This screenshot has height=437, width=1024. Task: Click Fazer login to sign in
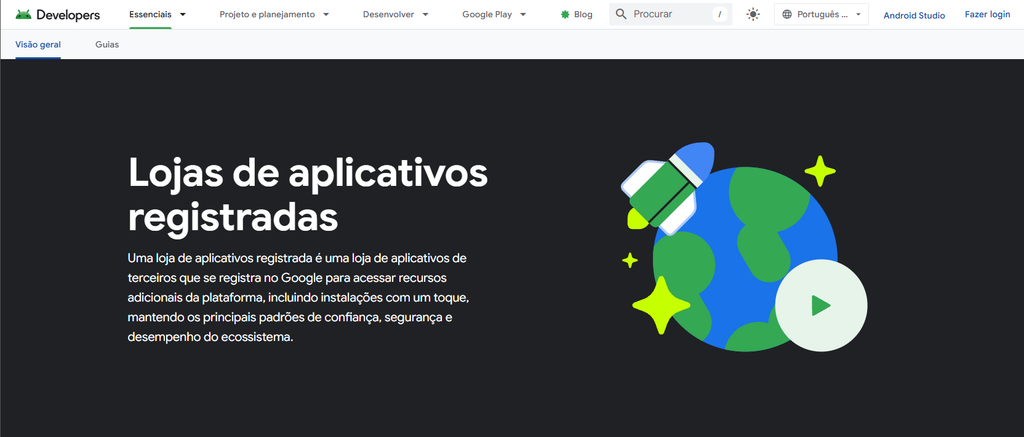coord(987,14)
